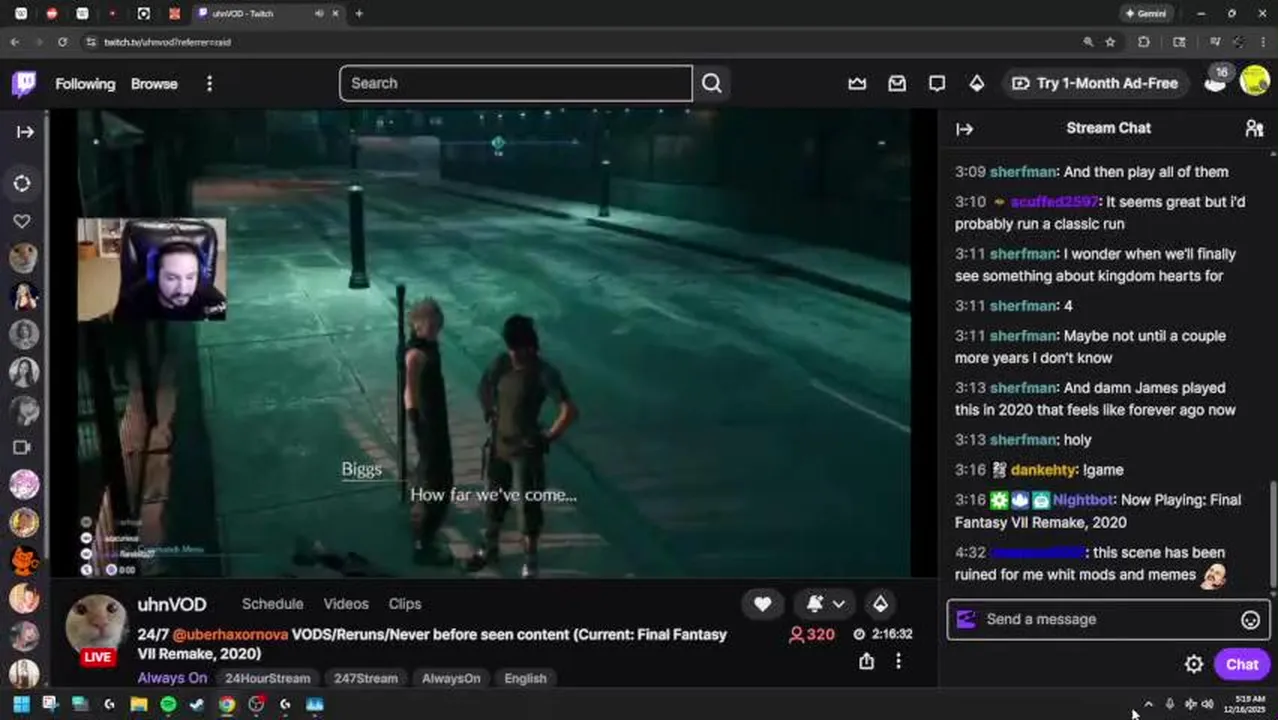Image resolution: width=1278 pixels, height=720 pixels.
Task: Open Prime loot crown icon
Action: tap(857, 84)
